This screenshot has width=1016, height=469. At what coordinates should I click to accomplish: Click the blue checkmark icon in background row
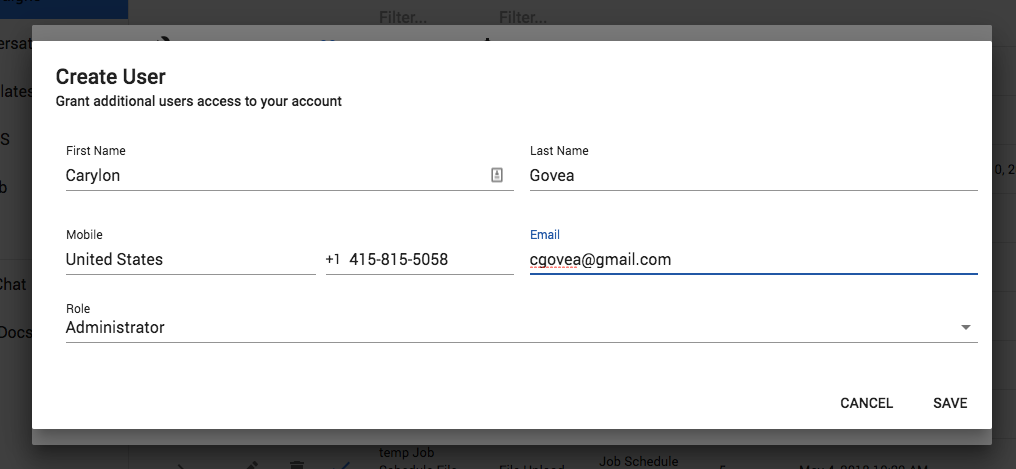(341, 464)
